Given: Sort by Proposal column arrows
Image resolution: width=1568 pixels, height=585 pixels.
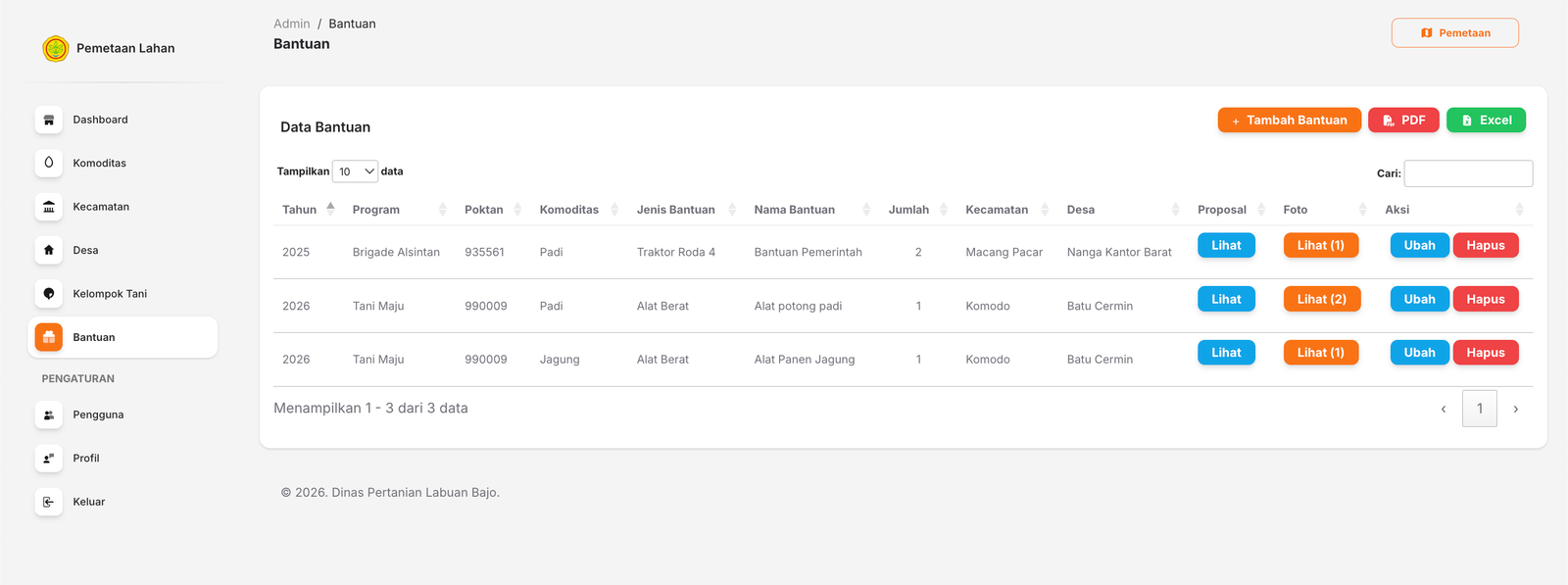Looking at the screenshot, I should pyautogui.click(x=1261, y=210).
